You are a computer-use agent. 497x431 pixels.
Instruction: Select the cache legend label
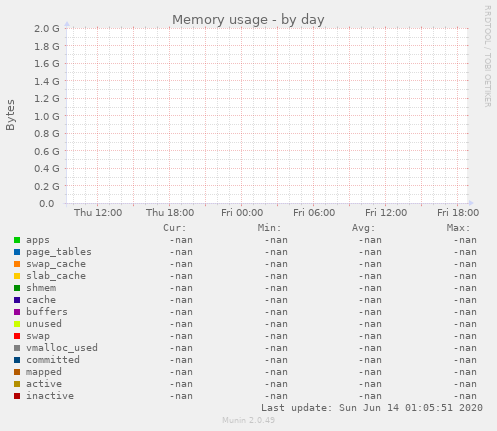(x=41, y=300)
